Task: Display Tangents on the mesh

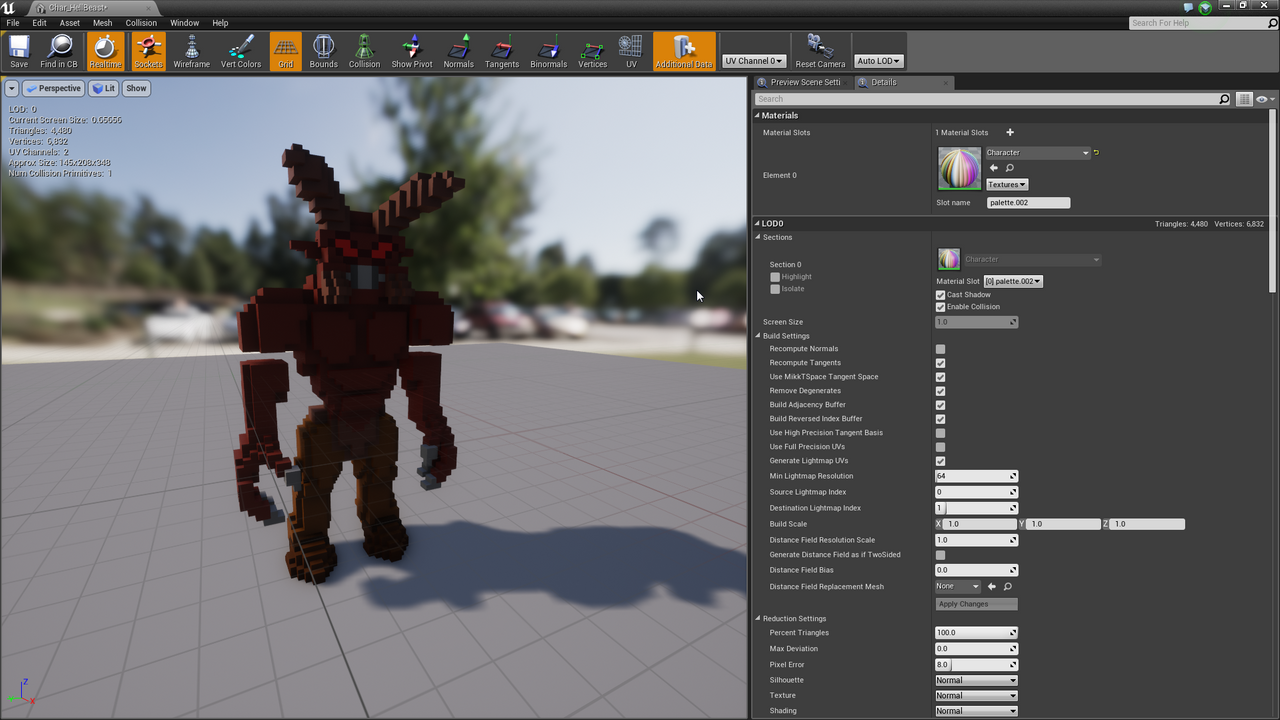Action: click(502, 51)
